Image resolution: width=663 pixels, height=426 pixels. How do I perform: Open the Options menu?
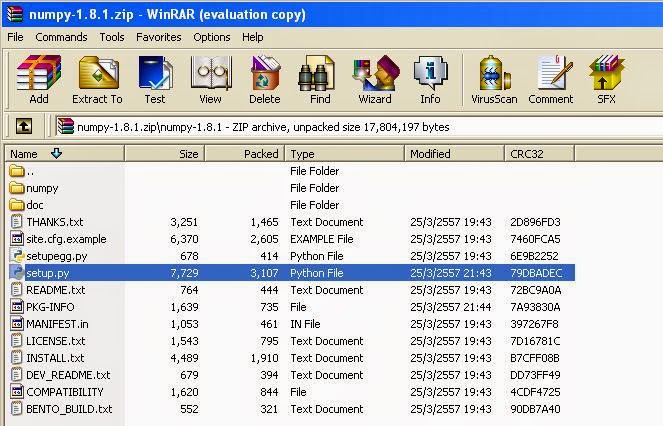(211, 37)
